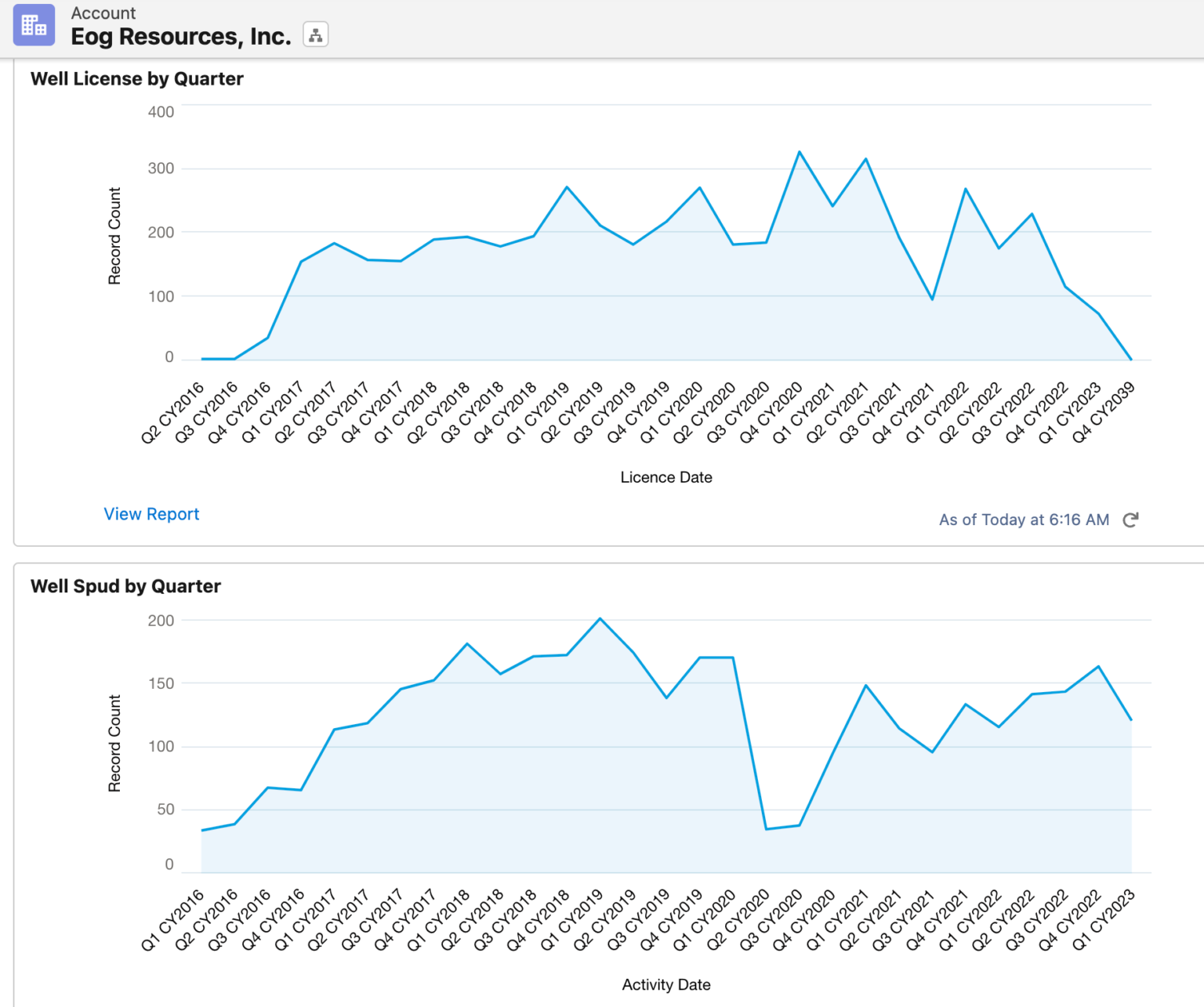Click the Activity Date axis title
This screenshot has height=1007, width=1204.
pos(665,985)
